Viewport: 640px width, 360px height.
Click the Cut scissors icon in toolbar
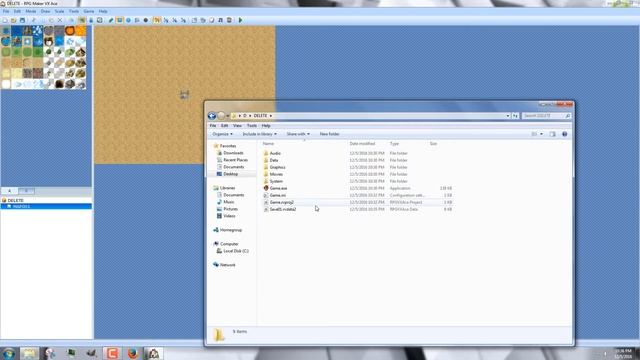point(33,20)
